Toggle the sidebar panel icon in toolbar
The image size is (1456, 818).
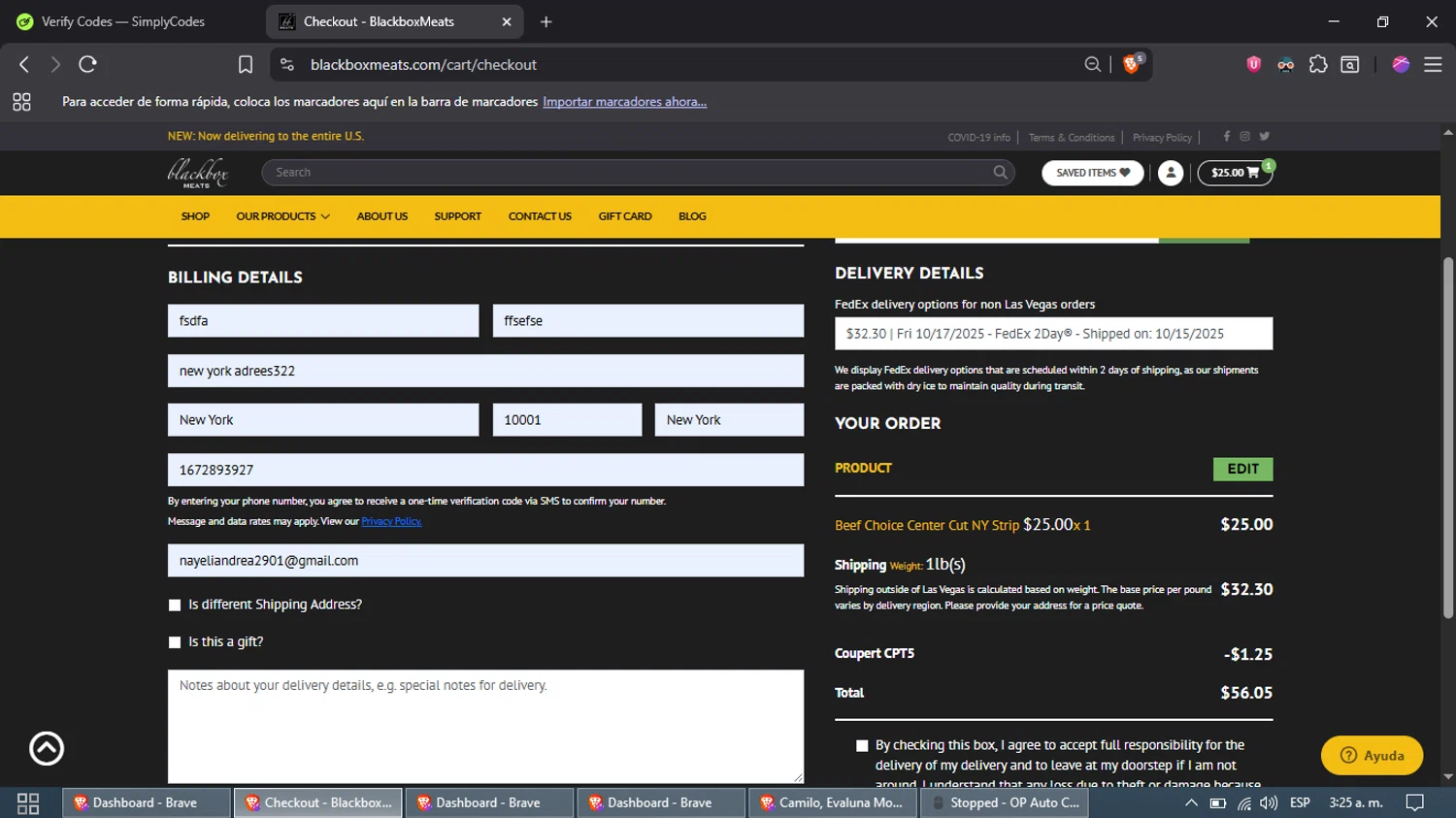click(1350, 64)
